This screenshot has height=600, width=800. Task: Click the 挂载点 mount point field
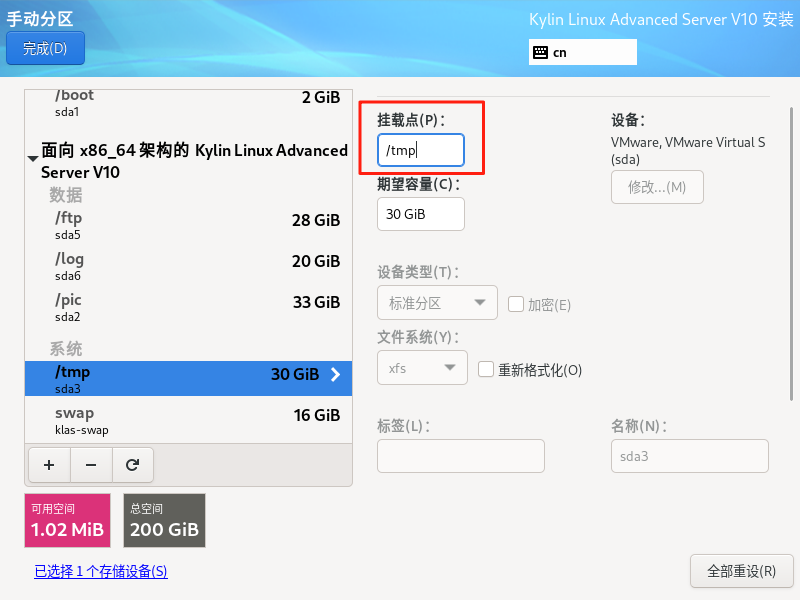(x=420, y=150)
